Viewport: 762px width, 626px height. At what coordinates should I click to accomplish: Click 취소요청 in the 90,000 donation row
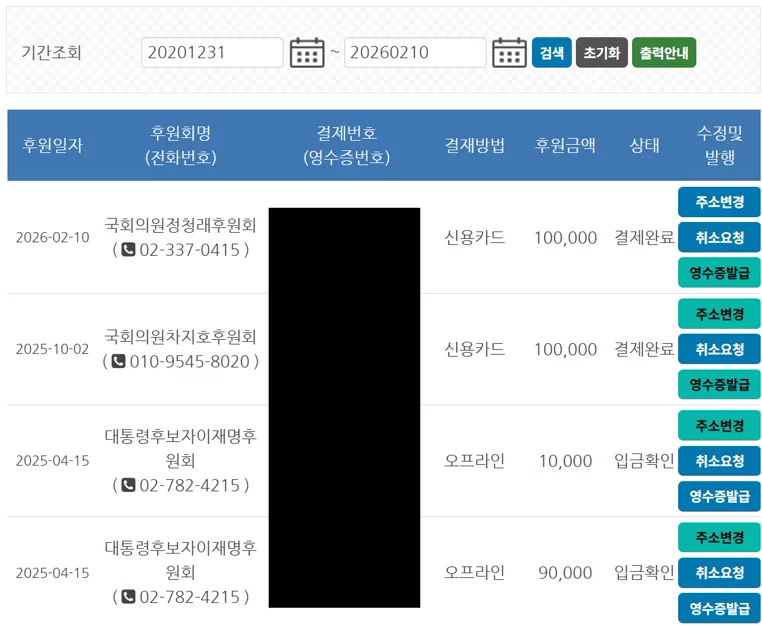(719, 573)
